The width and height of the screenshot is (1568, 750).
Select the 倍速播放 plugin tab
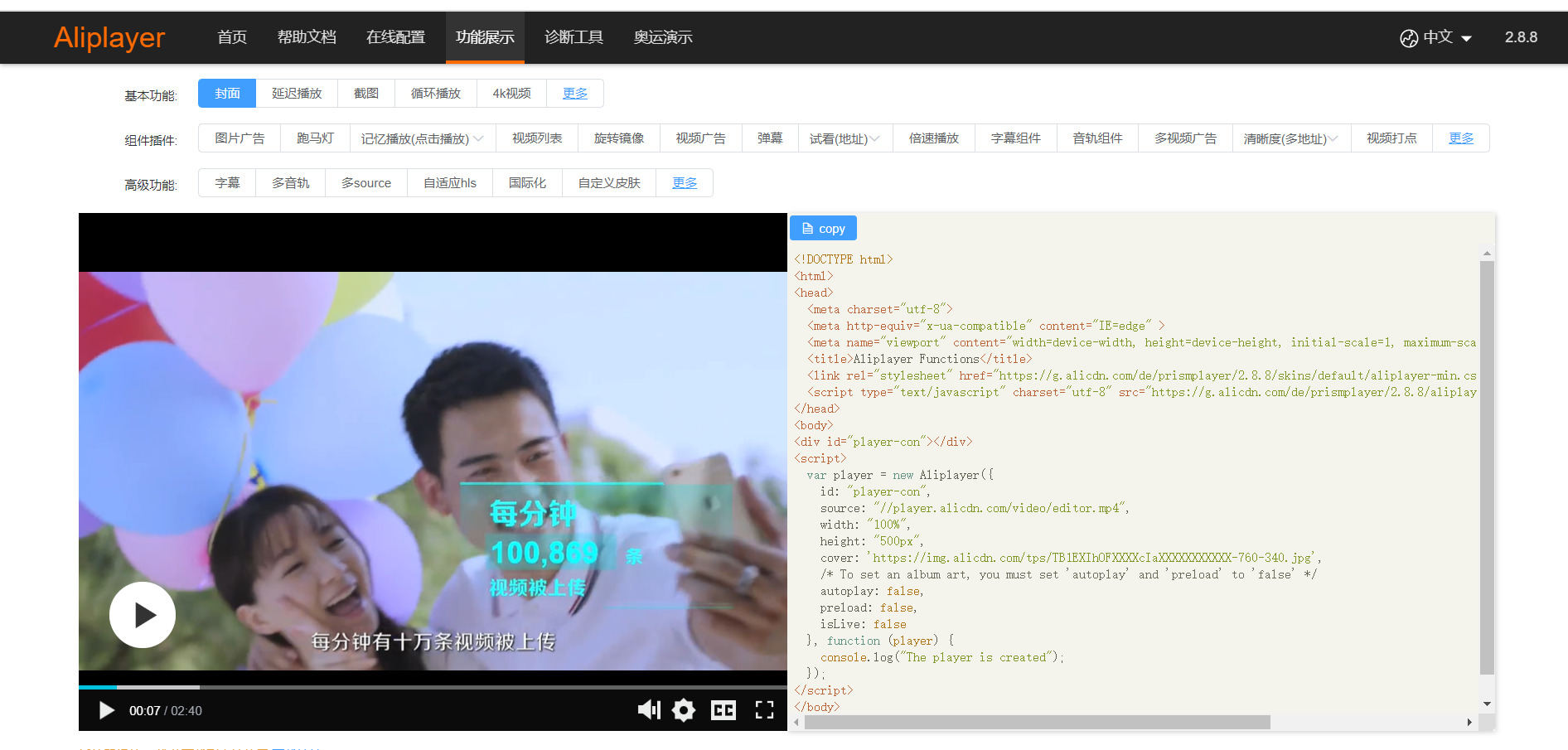(934, 138)
